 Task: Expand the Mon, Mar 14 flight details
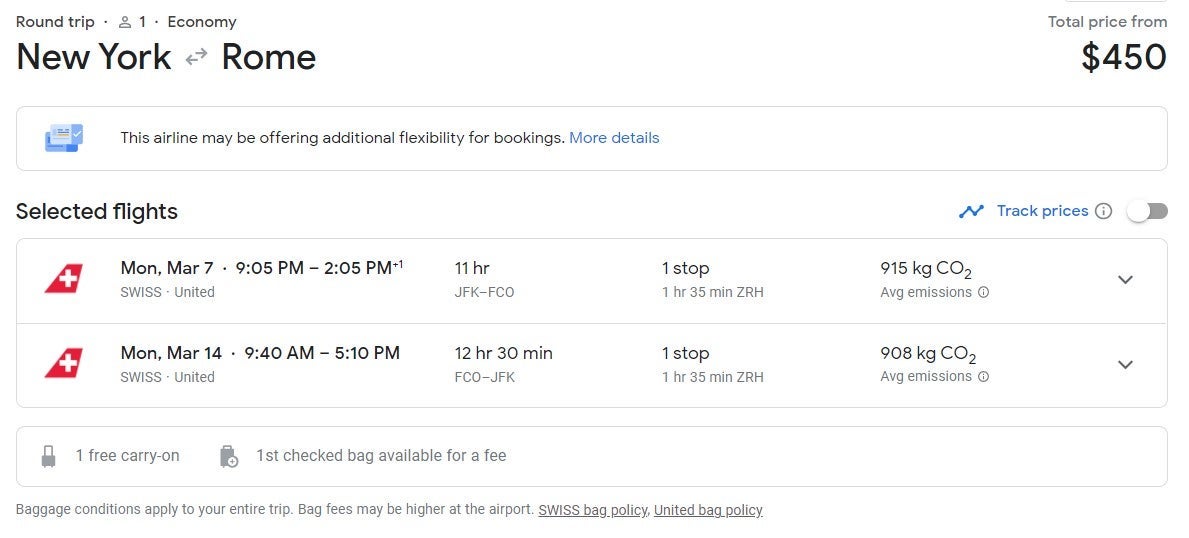point(1125,365)
